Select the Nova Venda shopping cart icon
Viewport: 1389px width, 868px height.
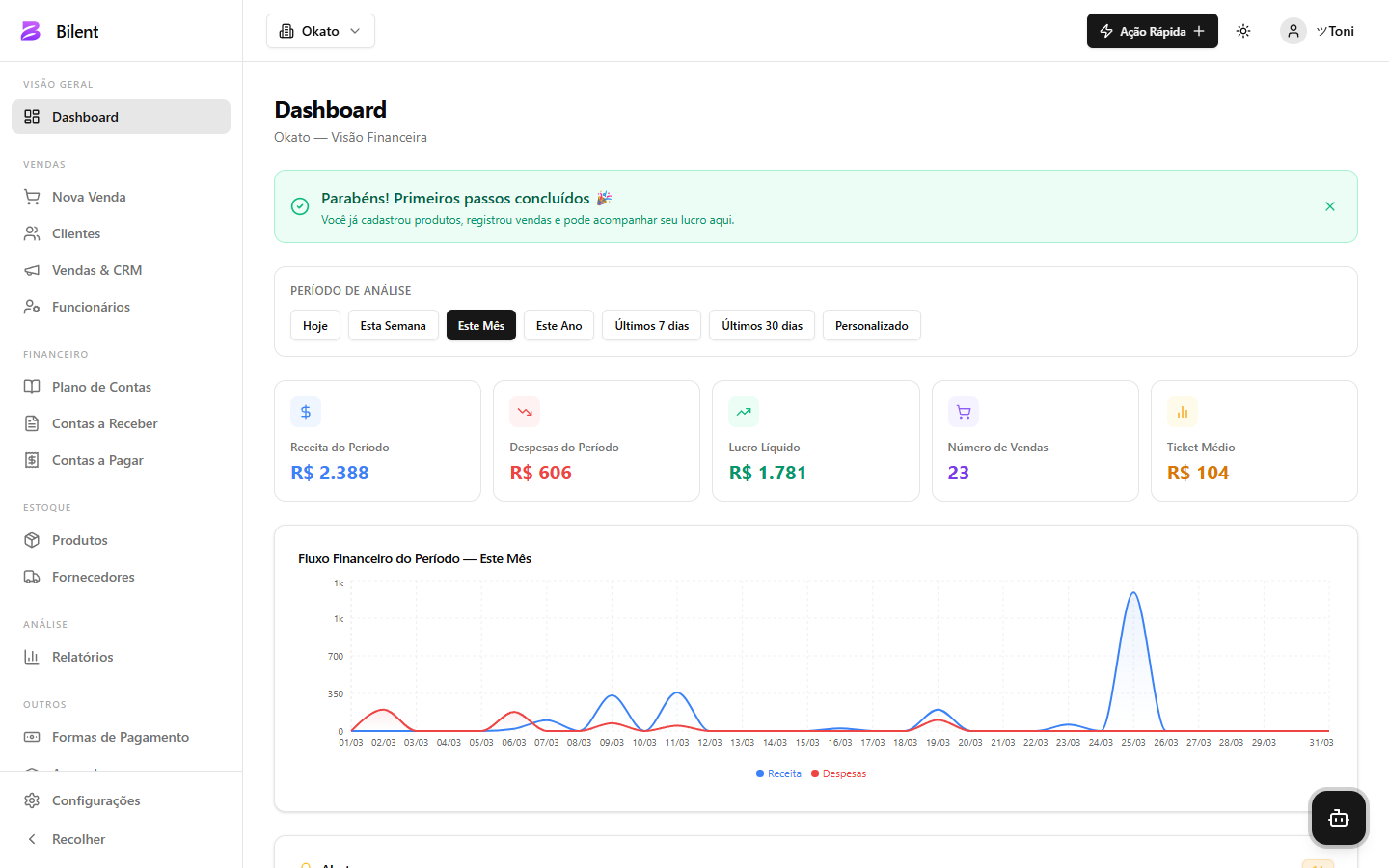32,197
